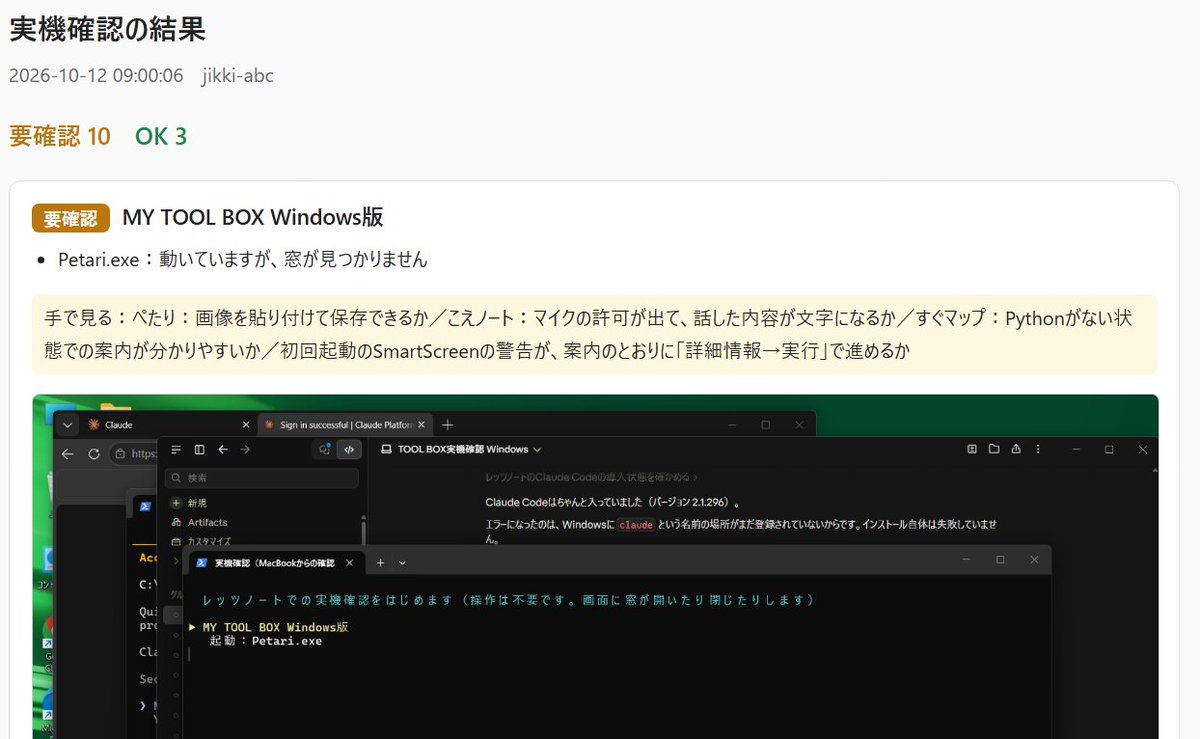Open the Claude app hamburger menu

pyautogui.click(x=176, y=450)
